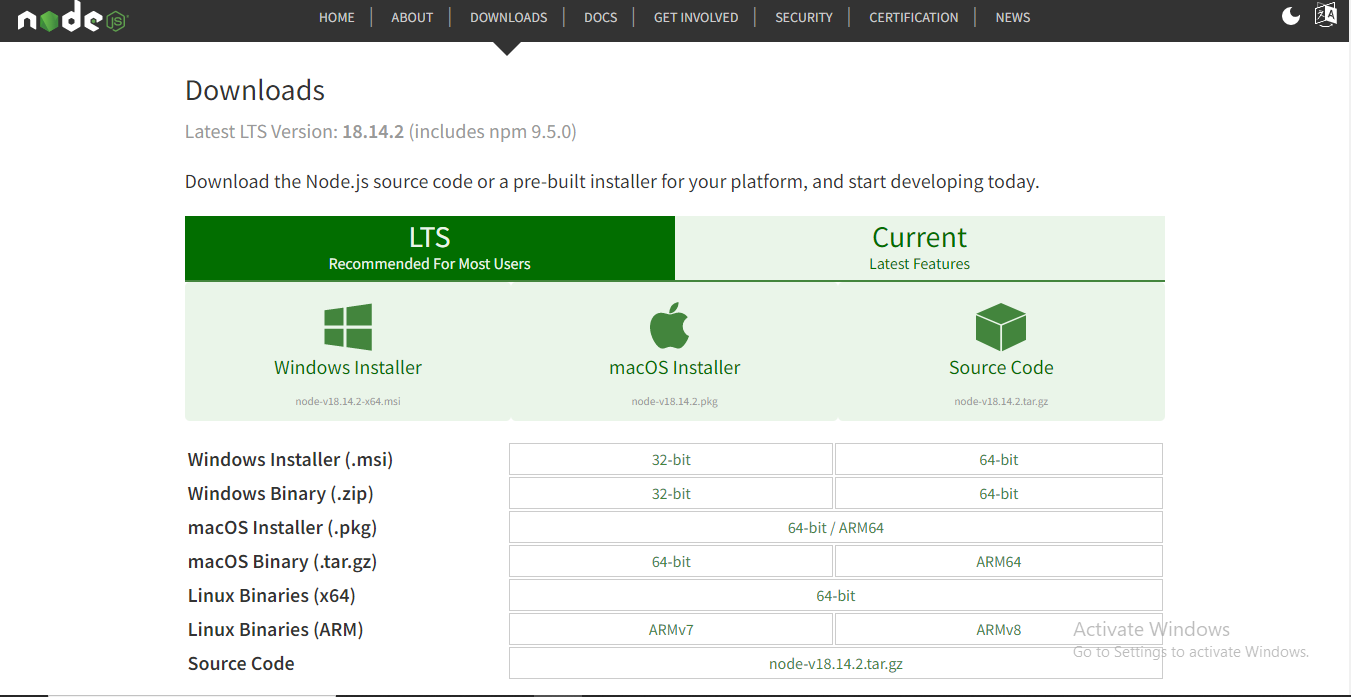
Task: Click the Windows Binary (.zip) row label
Action: pos(280,494)
